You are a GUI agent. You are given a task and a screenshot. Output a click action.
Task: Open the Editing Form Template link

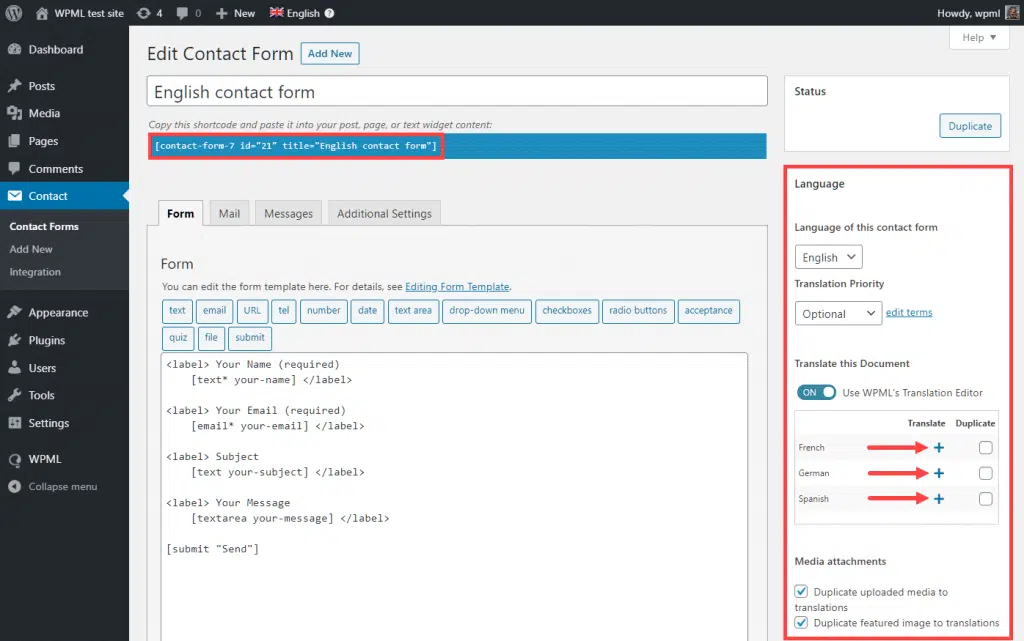[457, 287]
